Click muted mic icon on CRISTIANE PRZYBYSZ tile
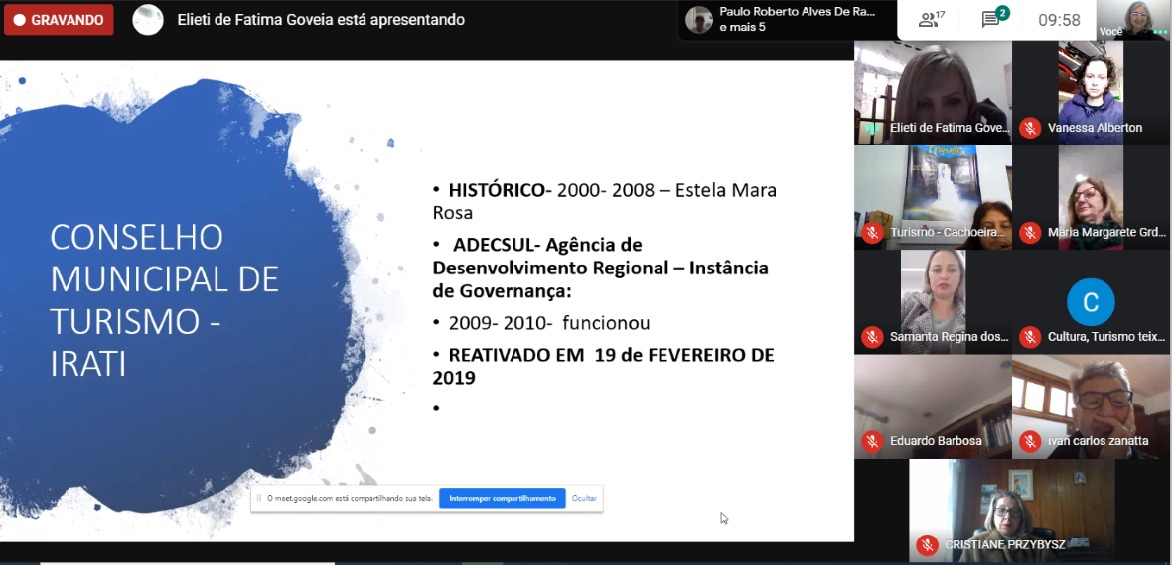 (x=928, y=544)
